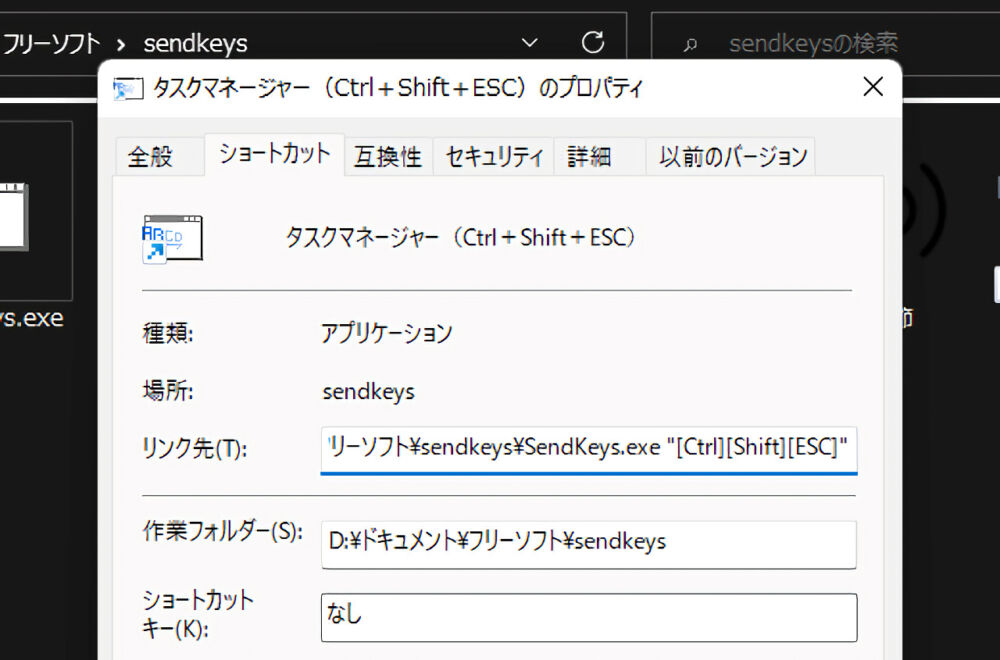Select the ショートカット tab
The image size is (1000, 660).
272,155
